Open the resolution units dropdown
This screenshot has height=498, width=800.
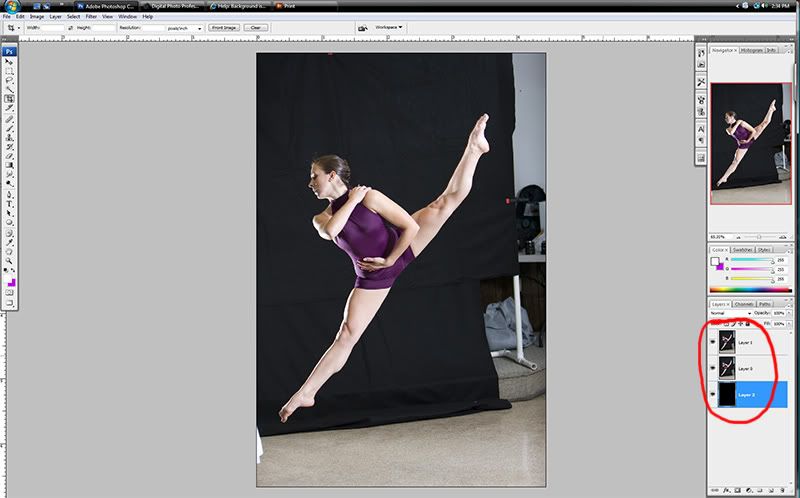tap(184, 28)
